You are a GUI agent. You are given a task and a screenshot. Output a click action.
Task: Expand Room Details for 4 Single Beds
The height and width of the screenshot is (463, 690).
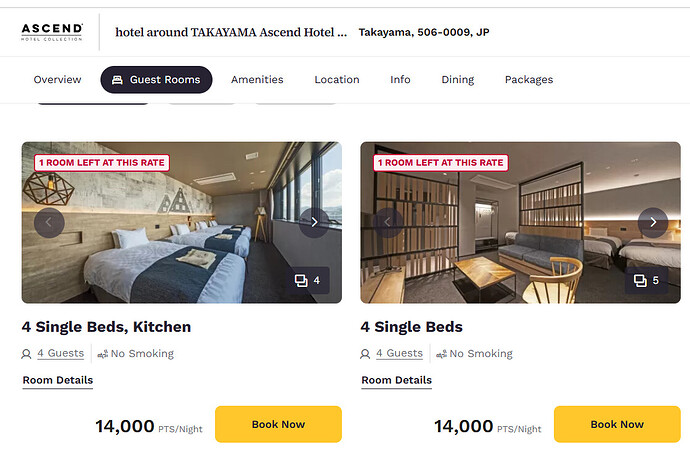pyautogui.click(x=396, y=380)
